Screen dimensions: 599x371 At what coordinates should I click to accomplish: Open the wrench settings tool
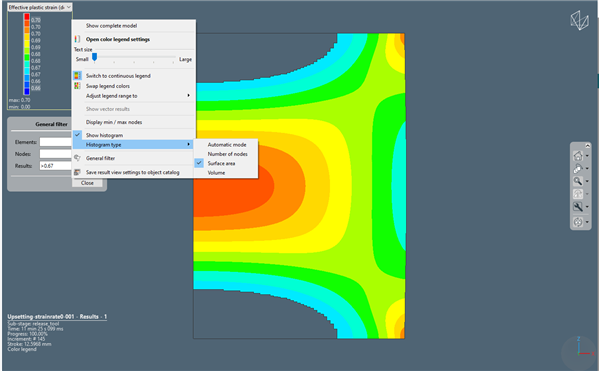point(578,207)
